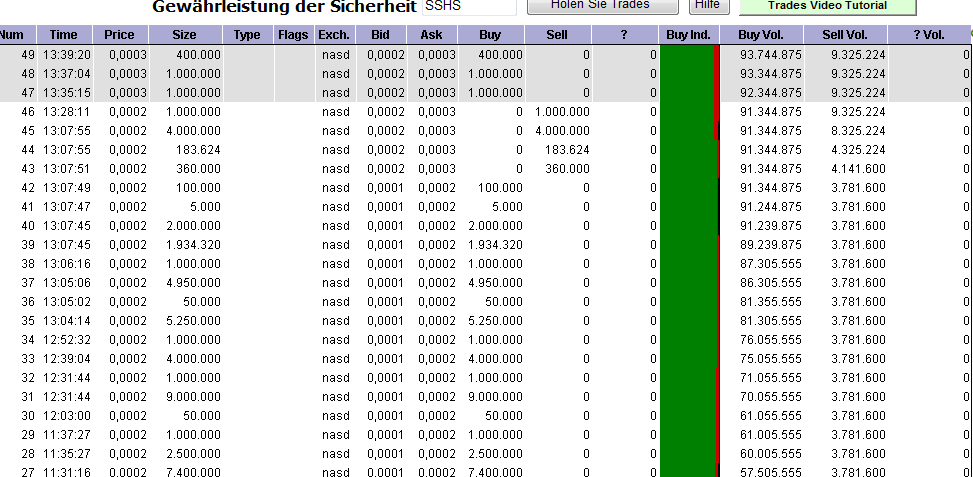Sort by the Exch. column header

point(334,35)
